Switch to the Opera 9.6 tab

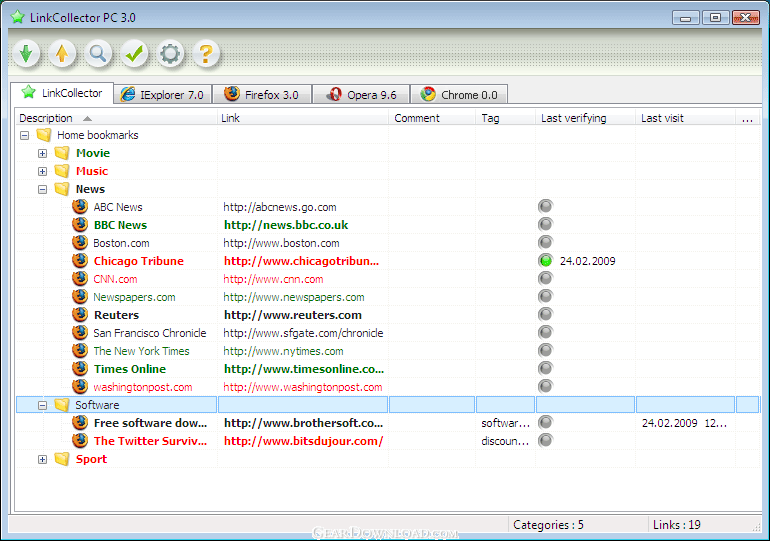pyautogui.click(x=361, y=94)
